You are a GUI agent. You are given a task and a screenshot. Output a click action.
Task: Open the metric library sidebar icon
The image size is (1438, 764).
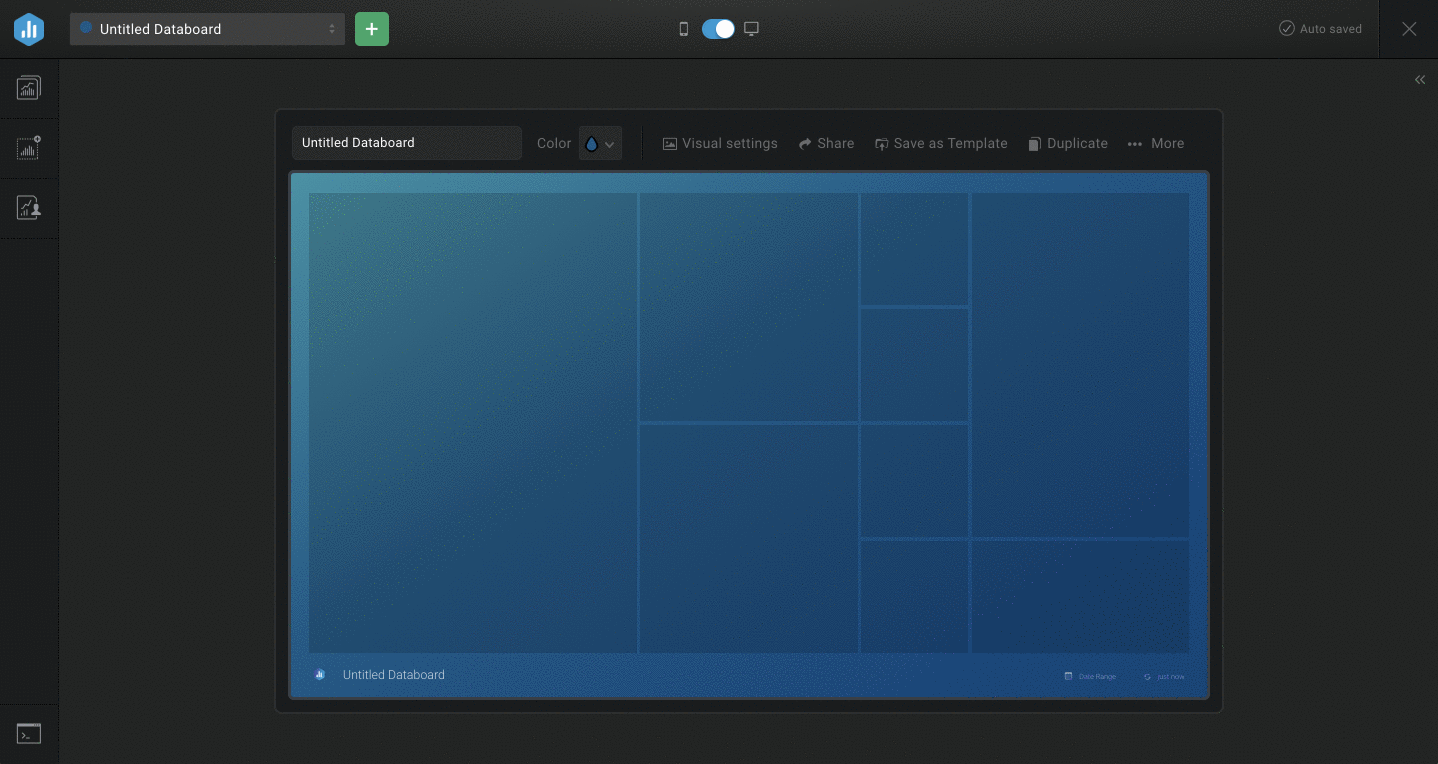29,88
